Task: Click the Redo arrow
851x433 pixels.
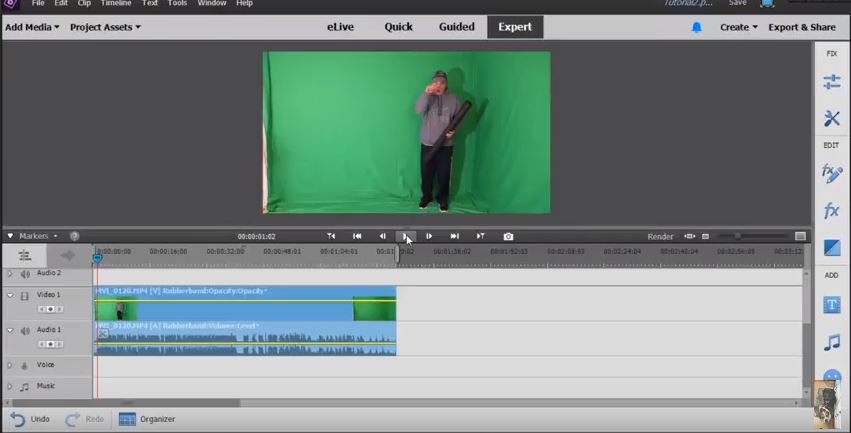Action: [72, 419]
